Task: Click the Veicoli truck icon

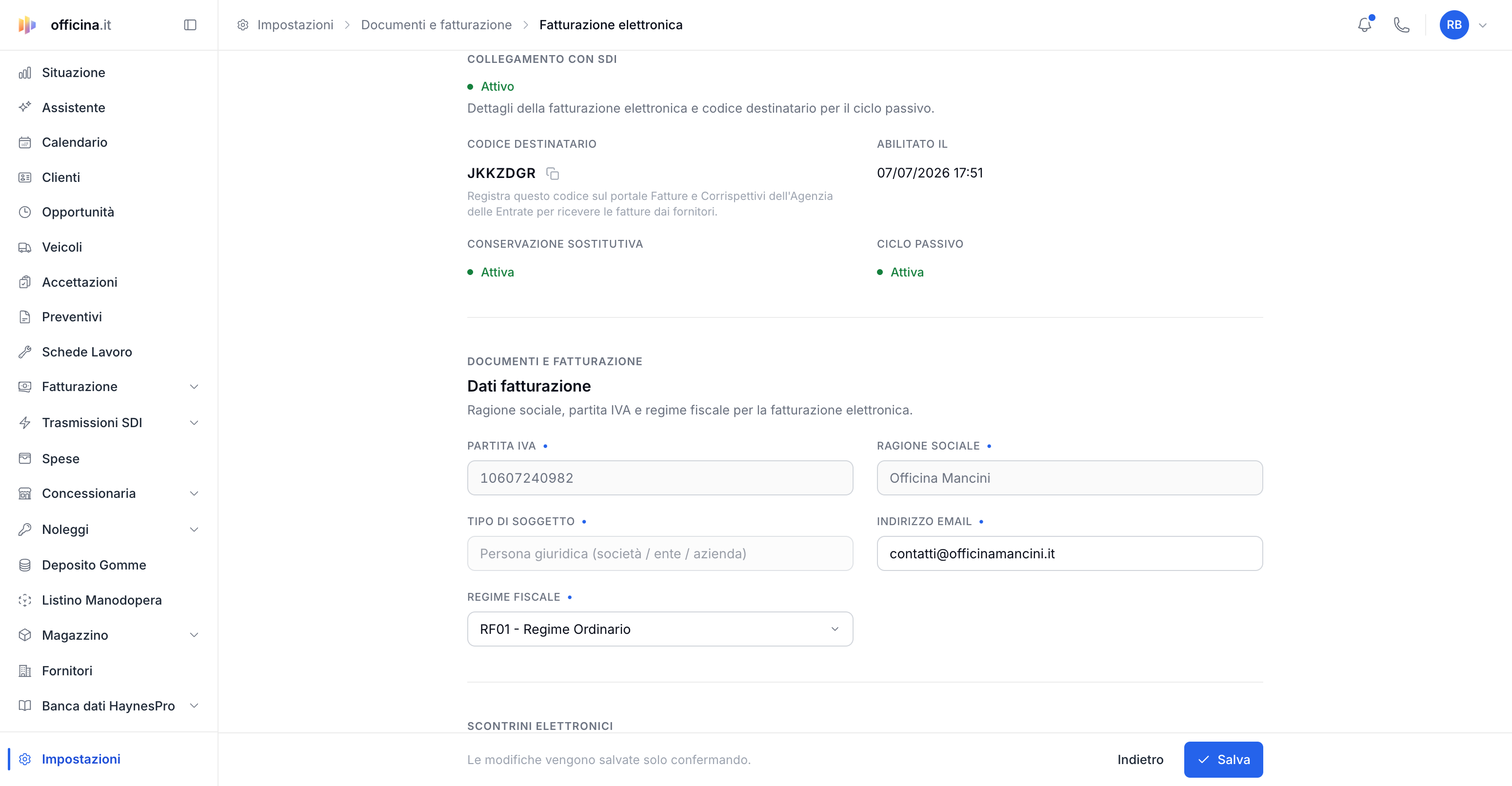Action: click(x=25, y=248)
